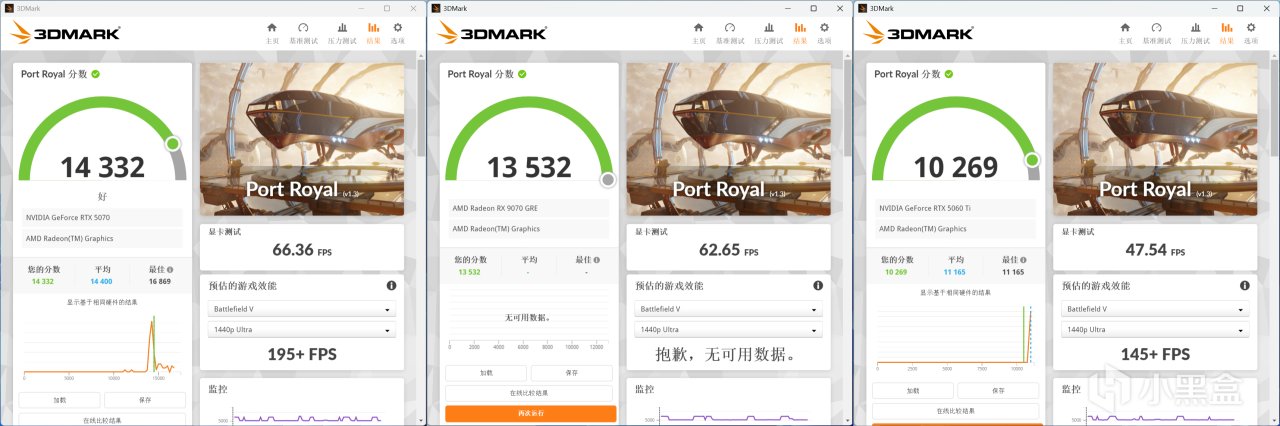This screenshot has height=426, width=1280.
Task: Expand 1440p Ultra dropdown in RTX 5070 window
Action: coord(302,330)
